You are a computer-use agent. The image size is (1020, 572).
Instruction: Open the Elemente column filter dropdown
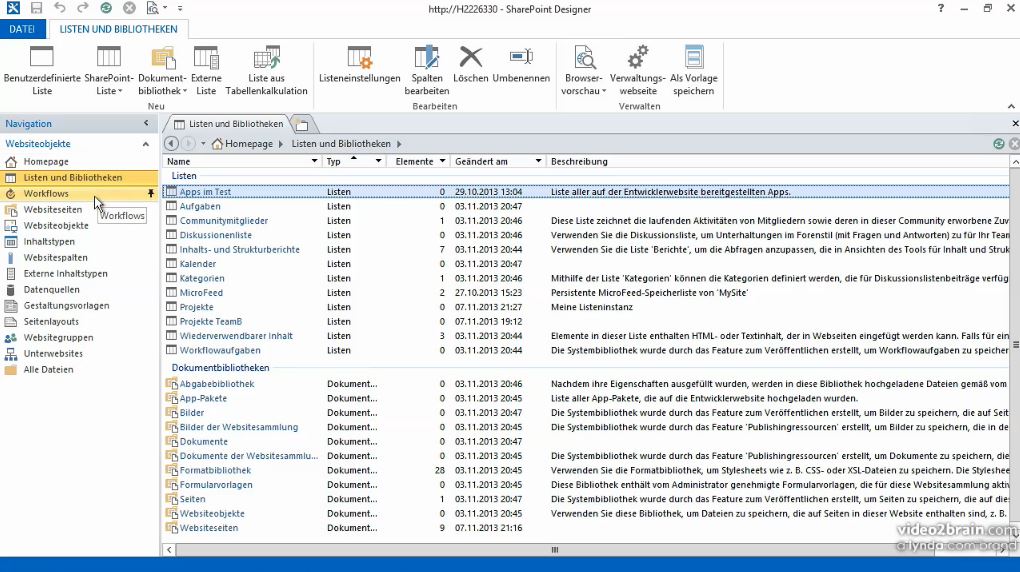442,161
